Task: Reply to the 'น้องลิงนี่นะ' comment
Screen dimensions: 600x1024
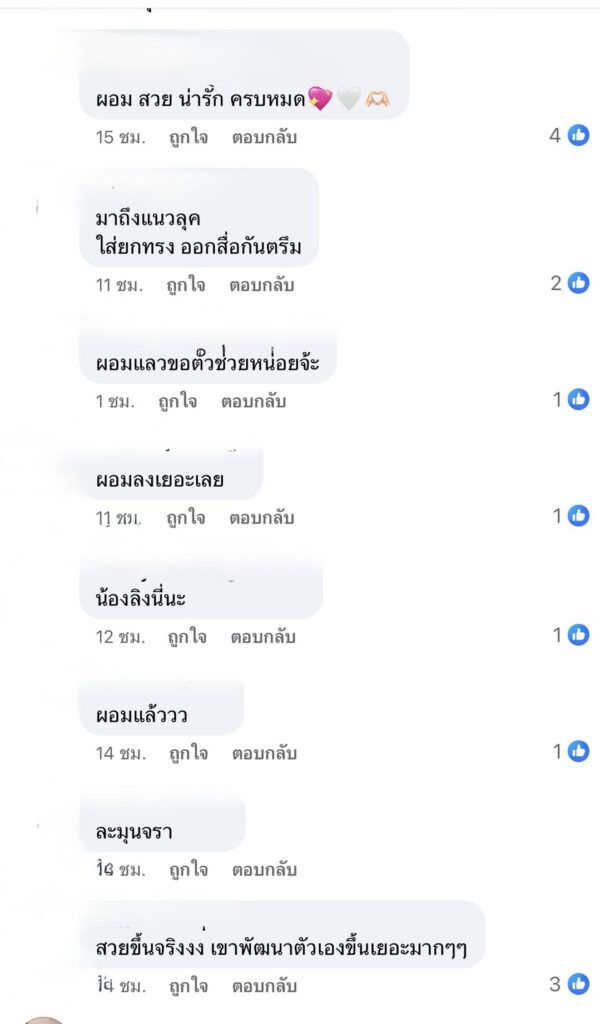Action: click(262, 637)
